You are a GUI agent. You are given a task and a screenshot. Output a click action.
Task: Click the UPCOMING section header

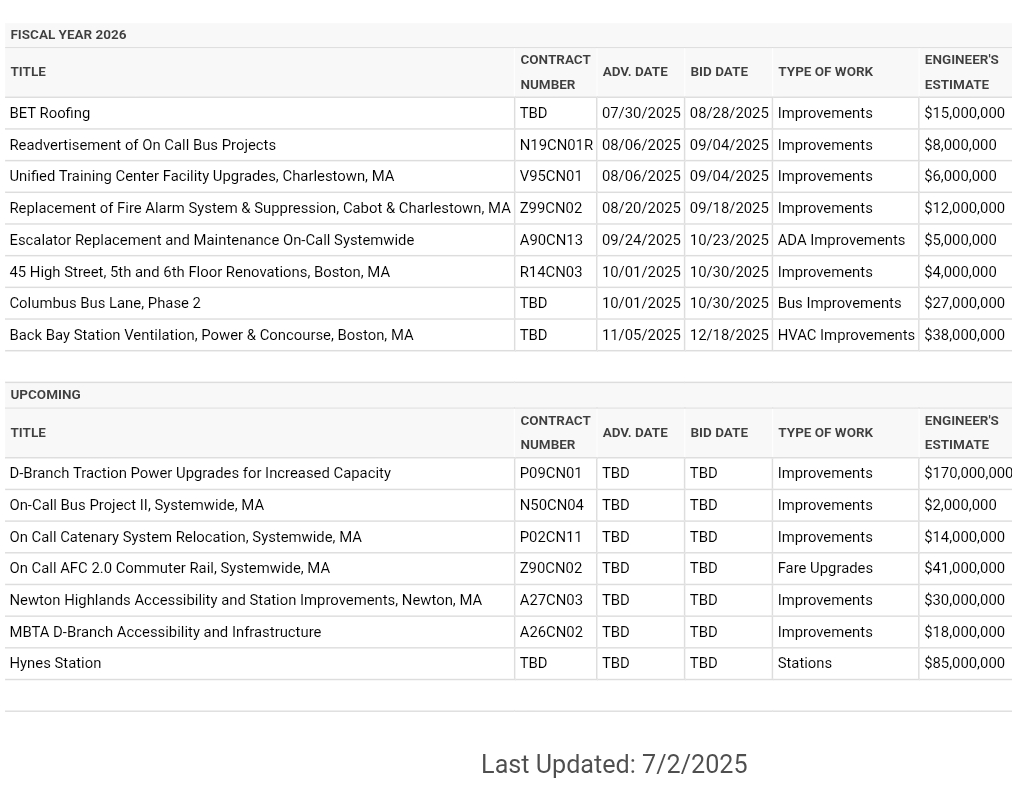click(x=46, y=395)
